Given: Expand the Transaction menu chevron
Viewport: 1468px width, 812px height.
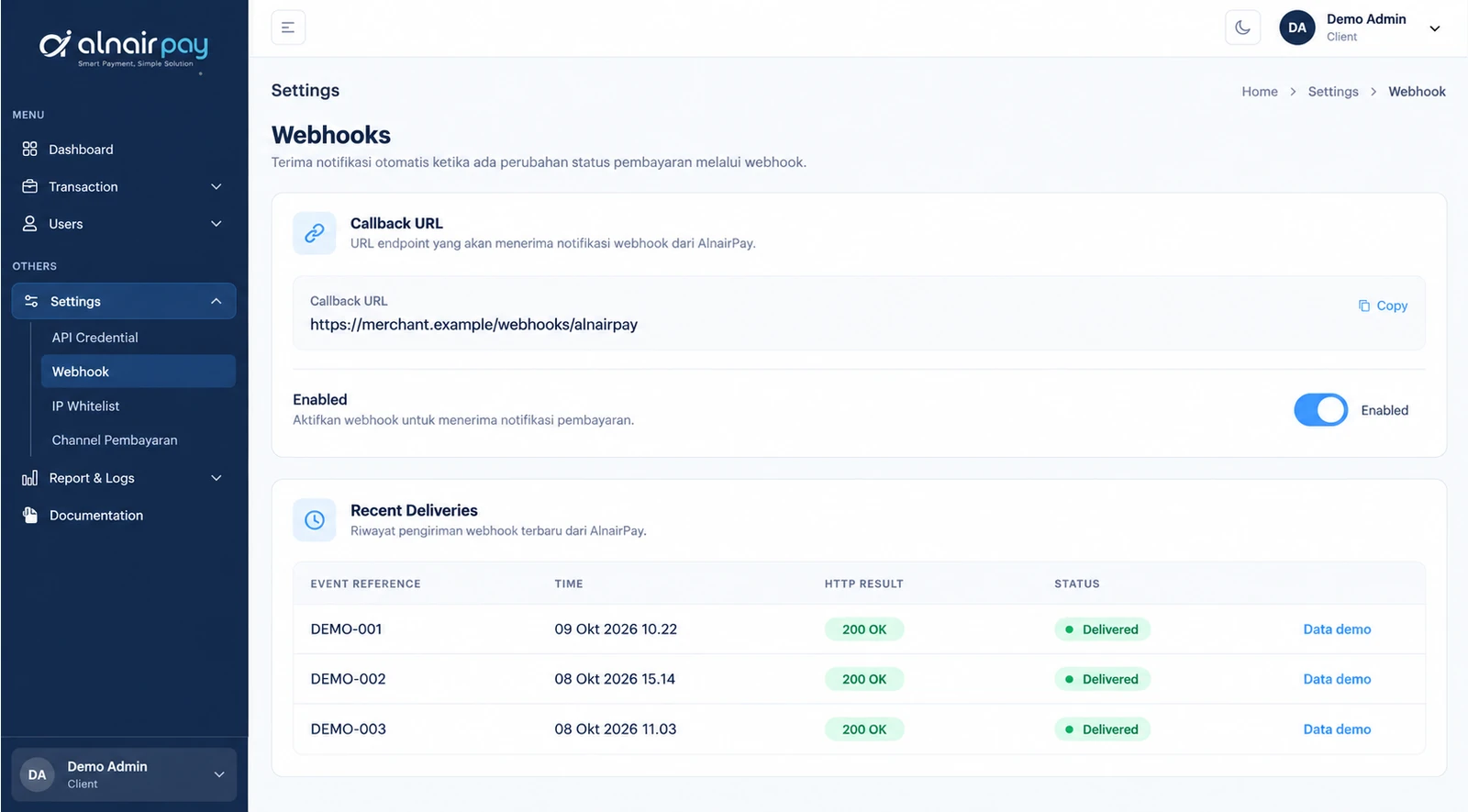Looking at the screenshot, I should pyautogui.click(x=217, y=187).
